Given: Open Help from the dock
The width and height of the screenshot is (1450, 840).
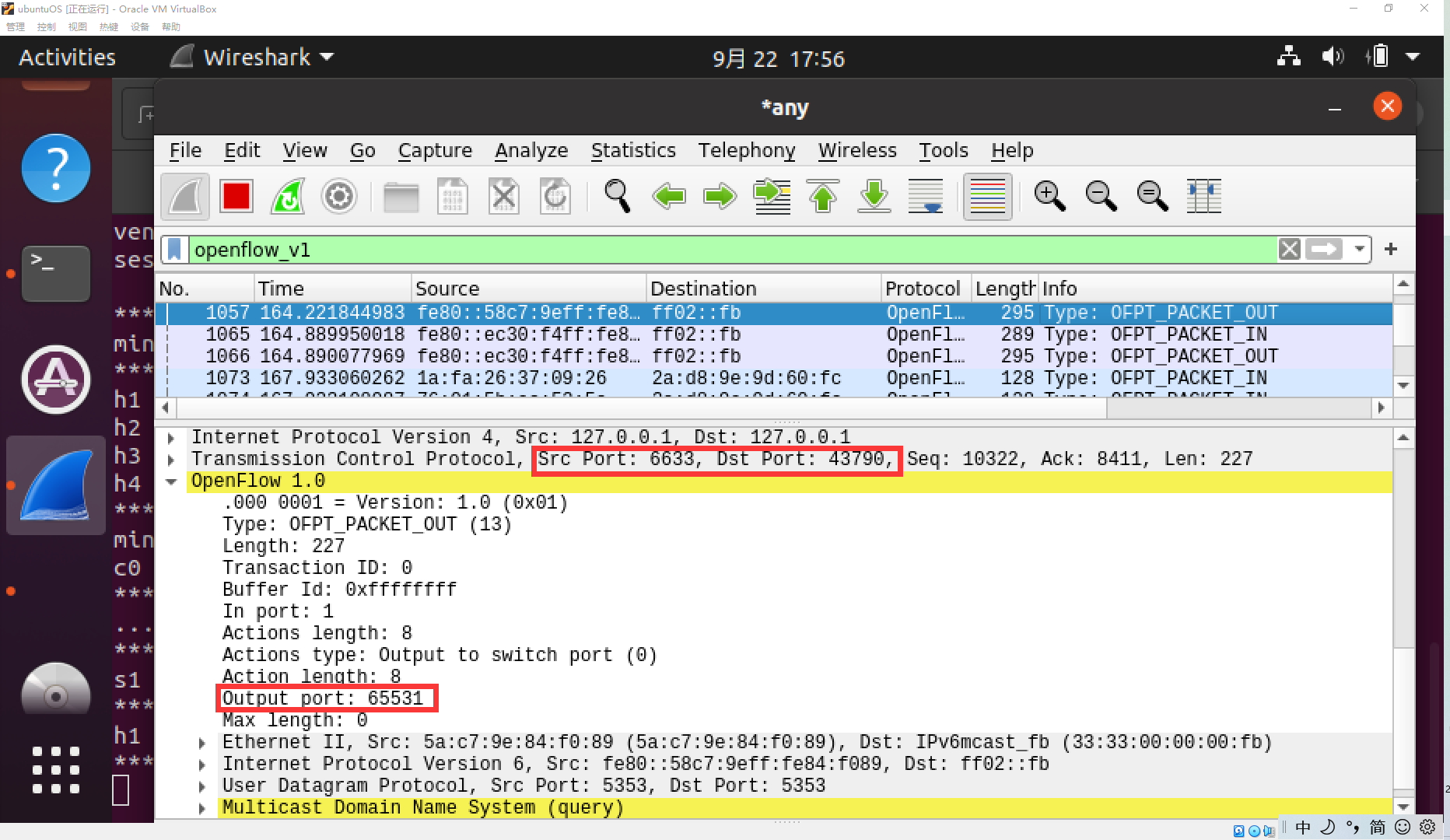Looking at the screenshot, I should coord(56,168).
